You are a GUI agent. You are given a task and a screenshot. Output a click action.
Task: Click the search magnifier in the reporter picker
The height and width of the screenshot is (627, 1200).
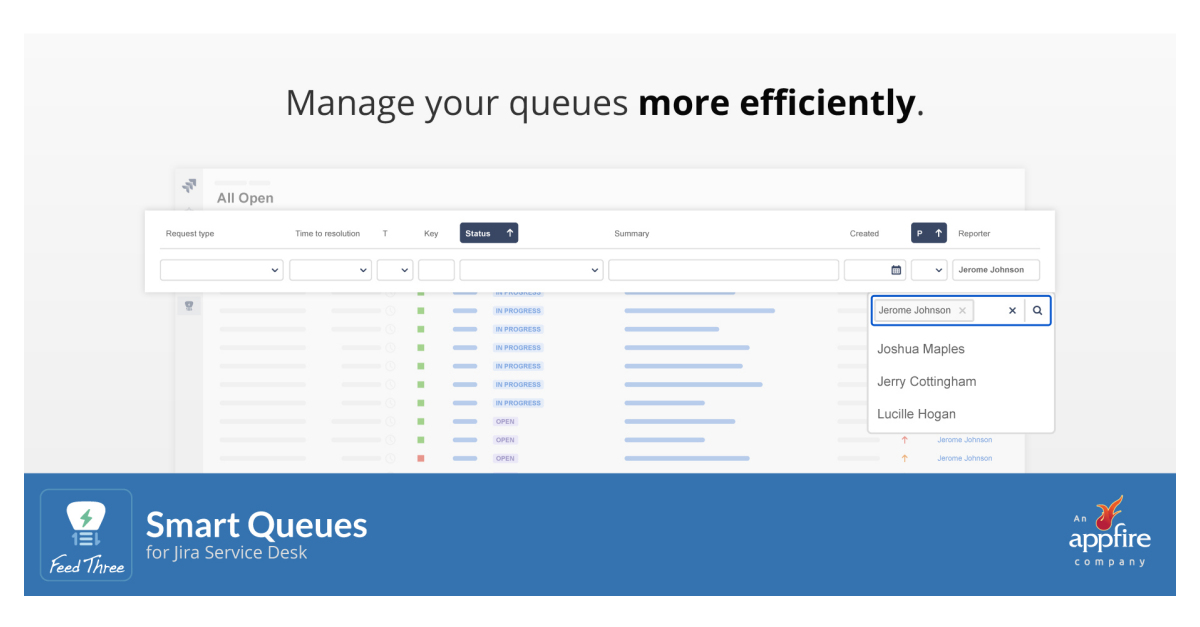[1037, 311]
